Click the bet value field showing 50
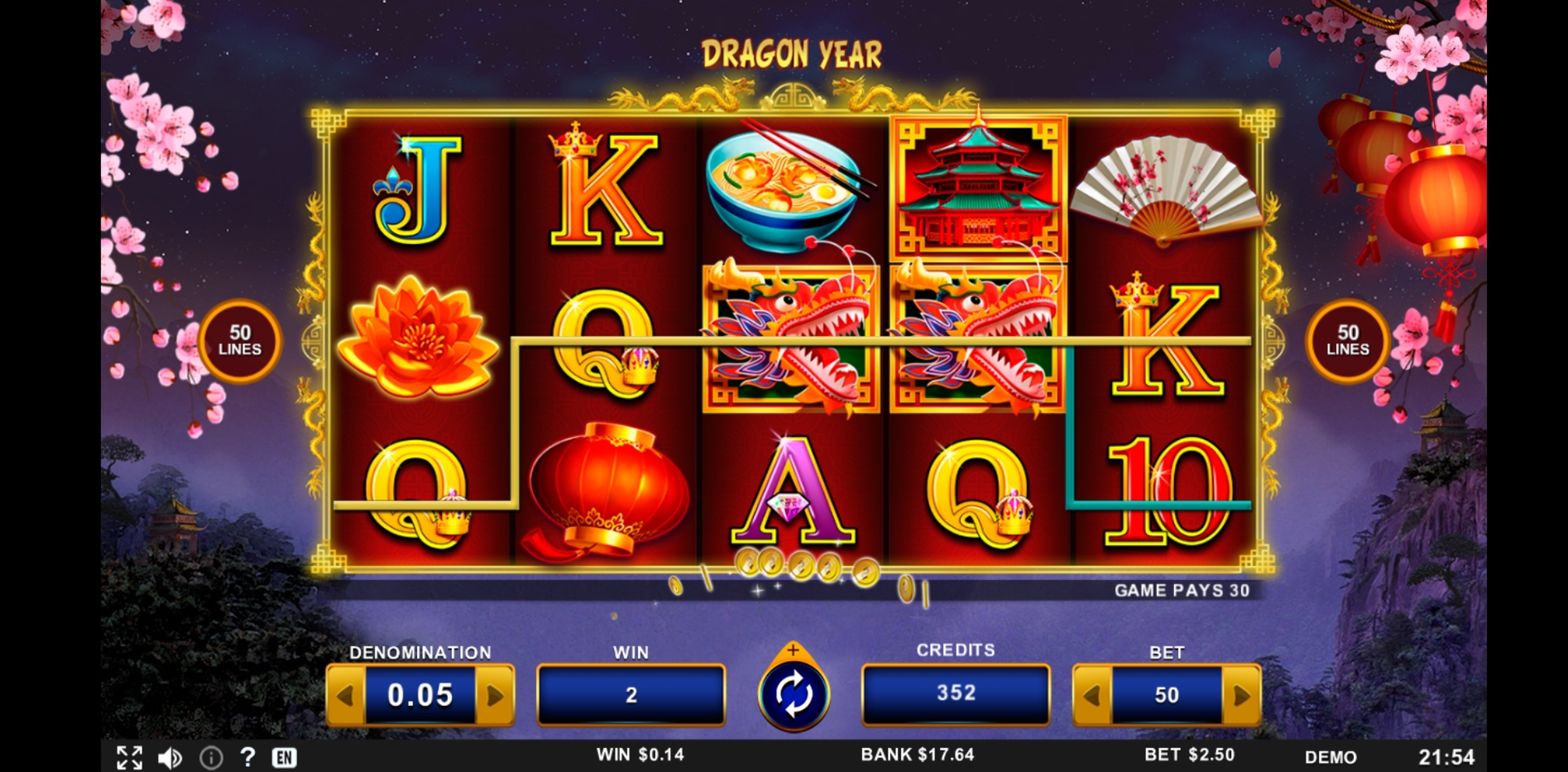The image size is (1568, 772). pos(1167,695)
